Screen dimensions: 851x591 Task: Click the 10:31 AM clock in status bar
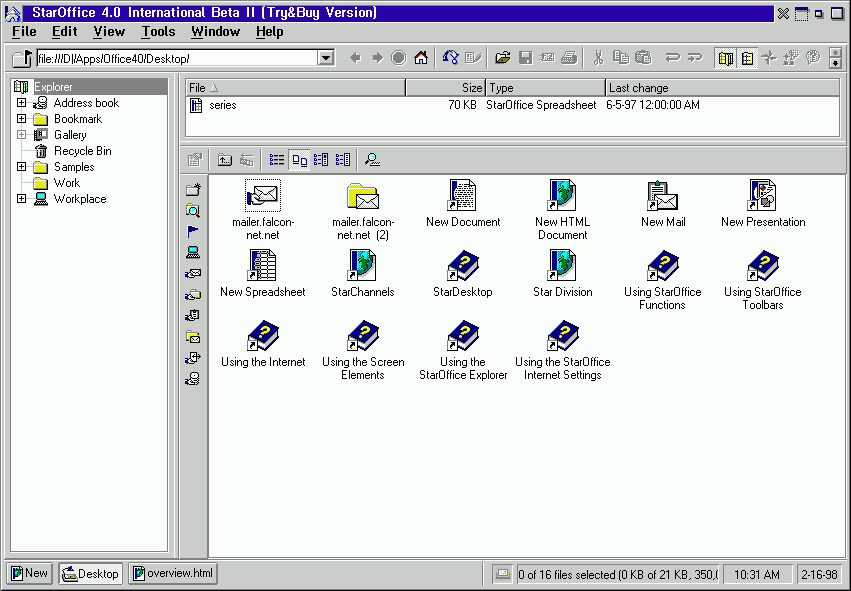(x=757, y=574)
